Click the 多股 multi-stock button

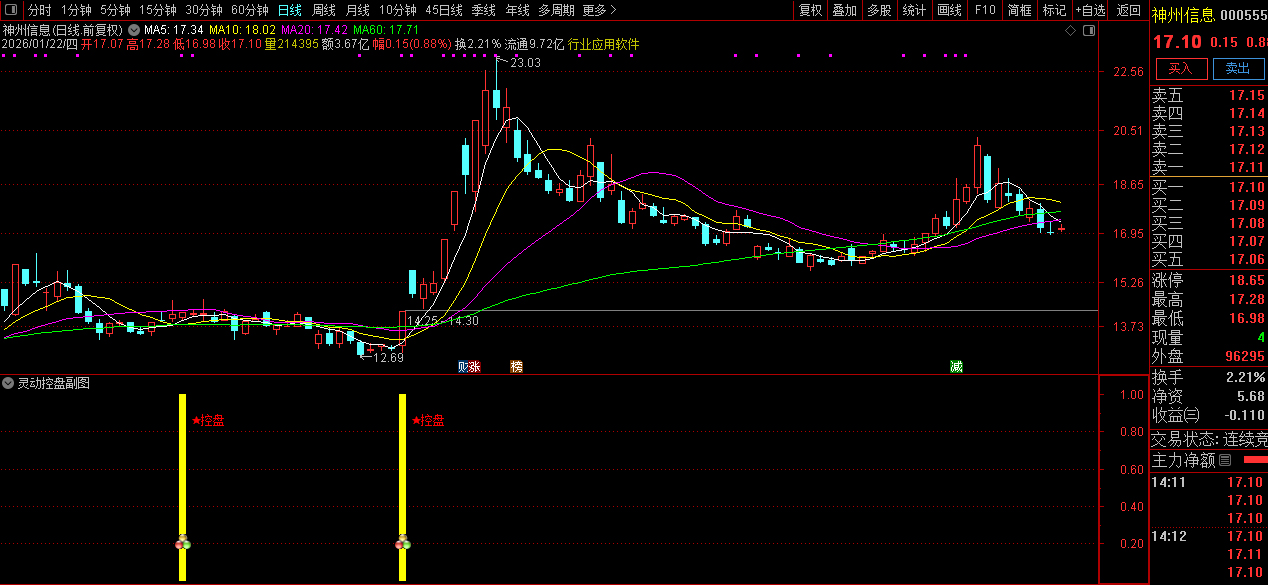(x=879, y=10)
